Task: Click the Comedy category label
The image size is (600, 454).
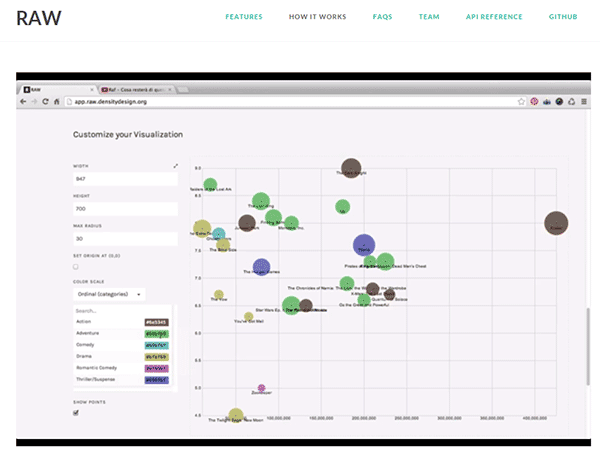Action: pos(85,345)
